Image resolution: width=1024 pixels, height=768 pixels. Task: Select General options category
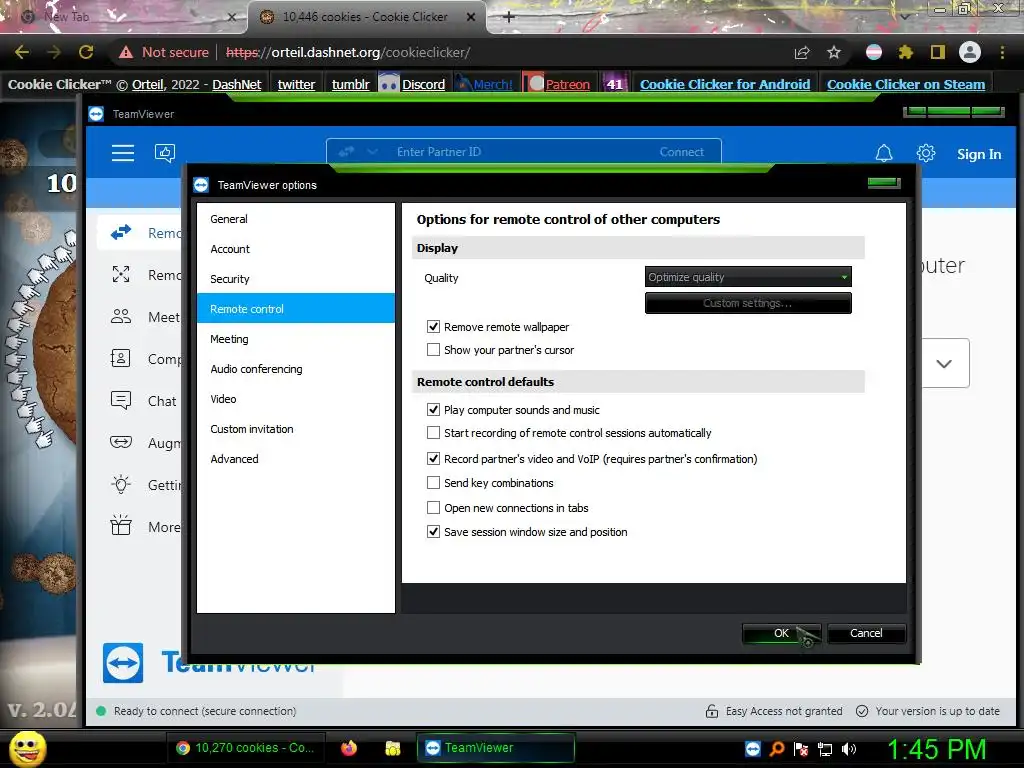click(295, 219)
